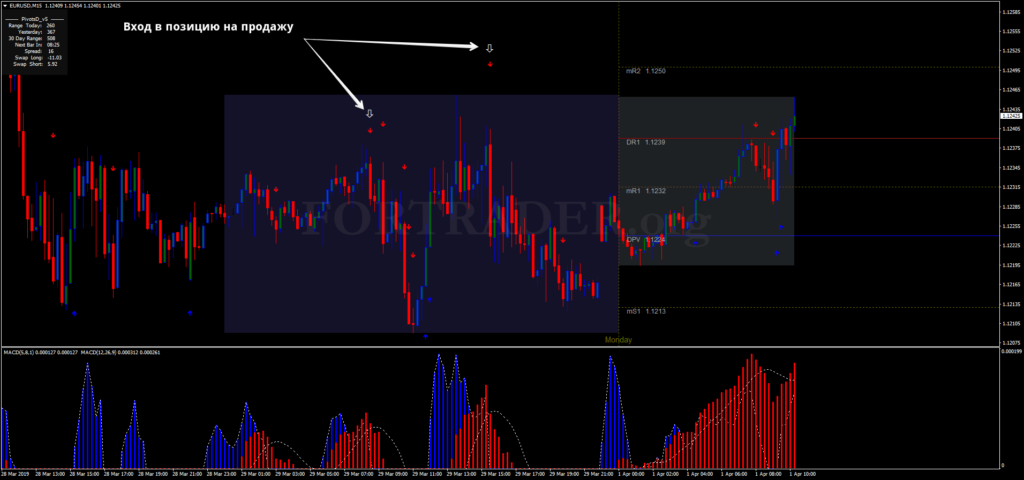Viewport: 1024px width, 480px height.
Task: Select the mR1 1.1232 pivot level label
Action: [x=645, y=190]
